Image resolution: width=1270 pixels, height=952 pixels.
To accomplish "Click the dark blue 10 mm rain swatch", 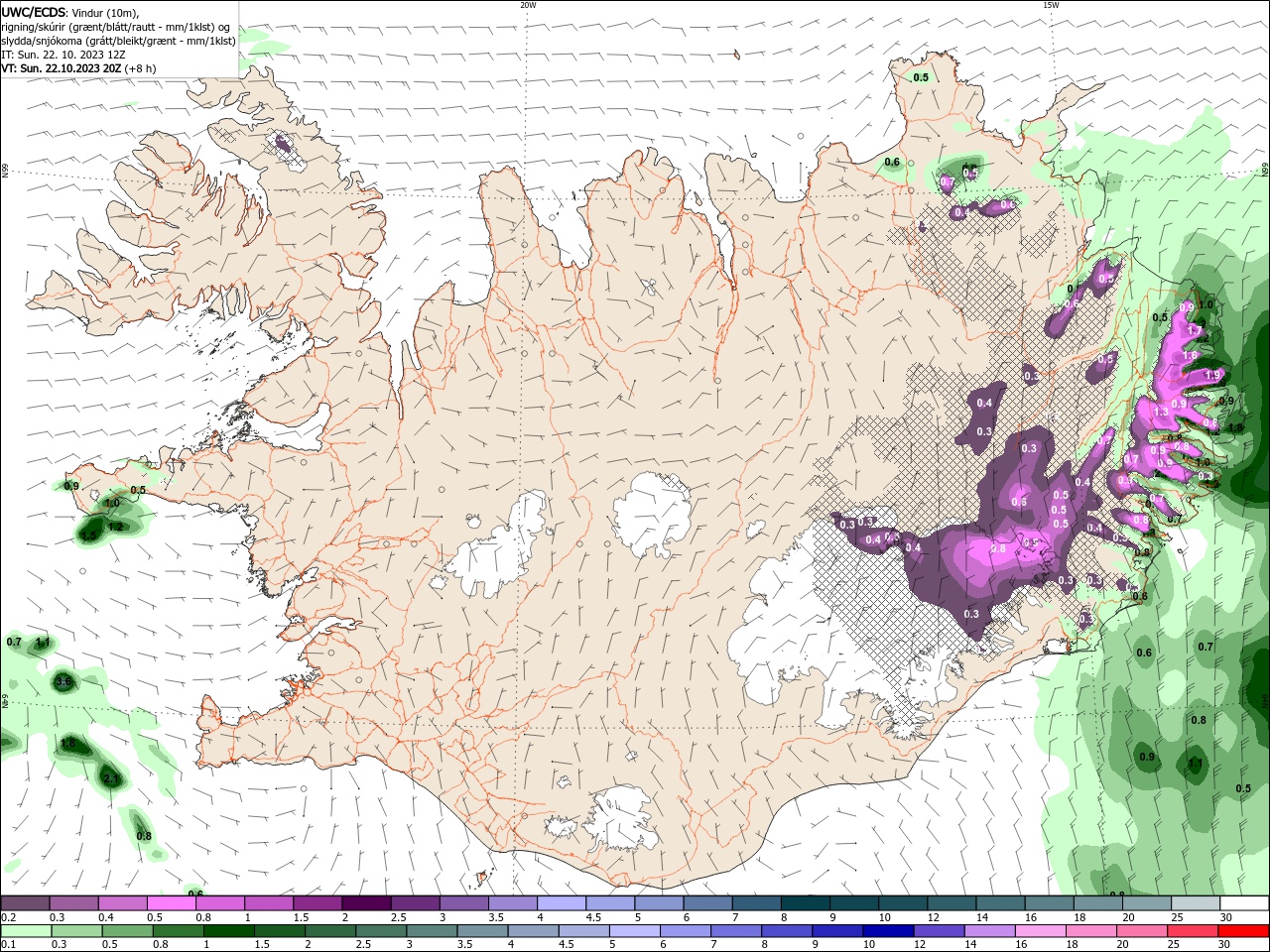I will point(886,930).
